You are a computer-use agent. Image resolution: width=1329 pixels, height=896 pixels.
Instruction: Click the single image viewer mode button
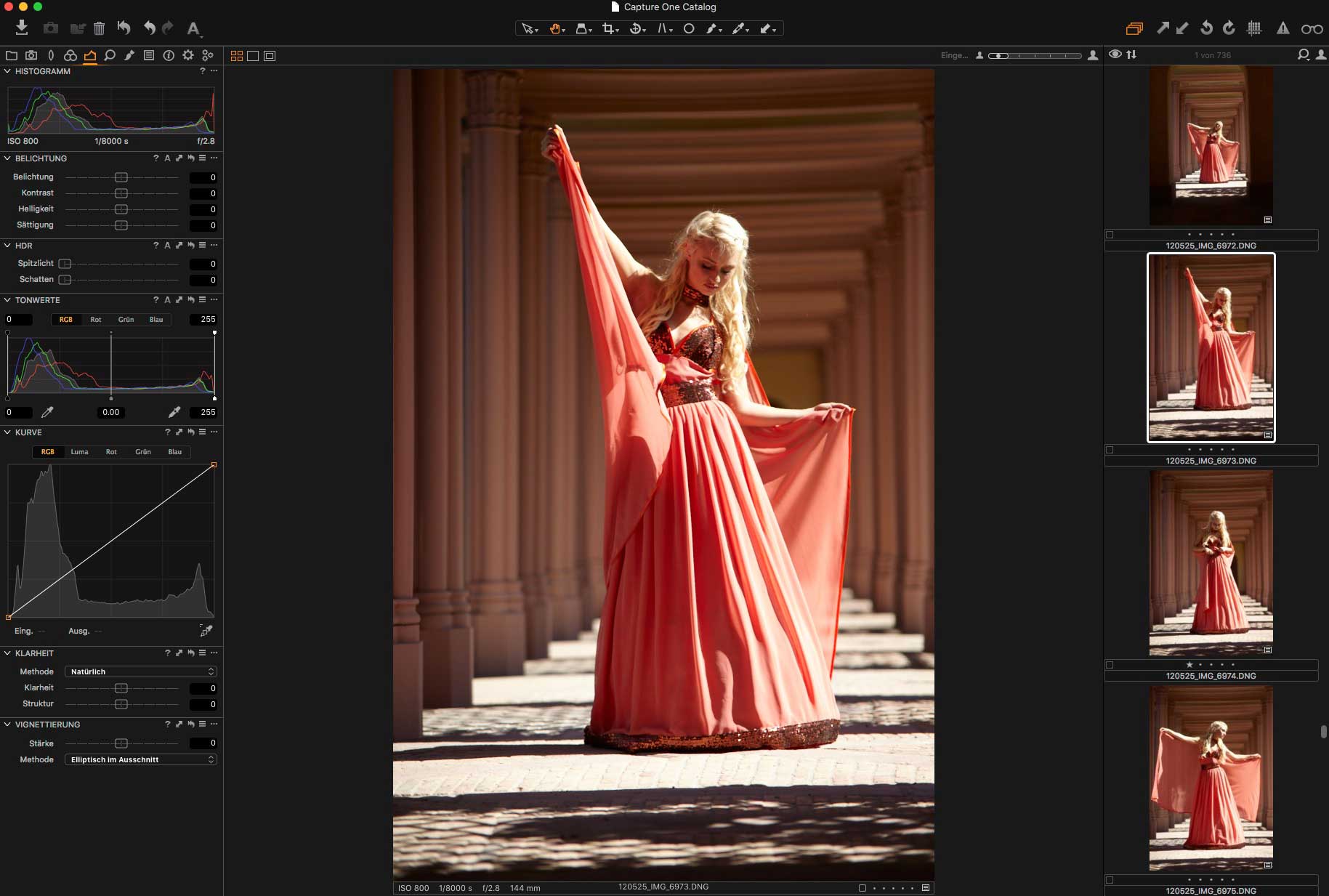(x=253, y=56)
